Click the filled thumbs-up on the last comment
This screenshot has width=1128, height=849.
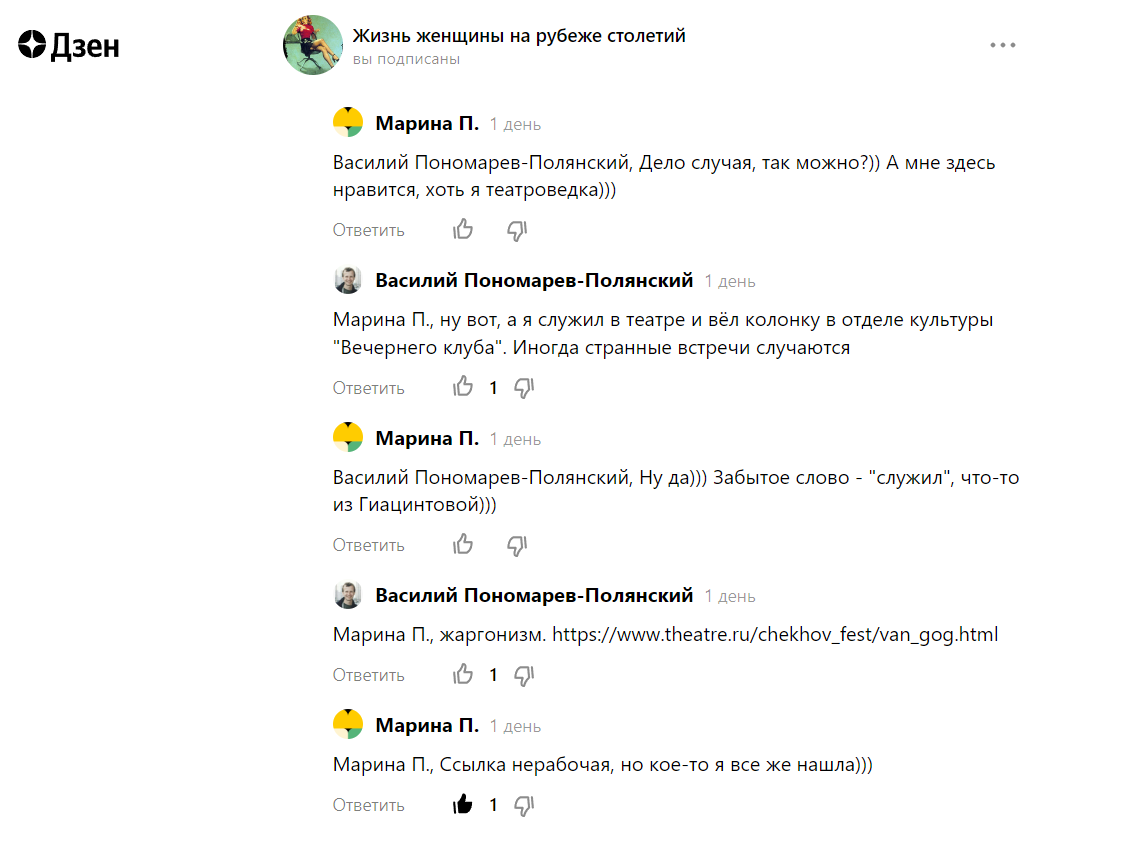tap(463, 803)
